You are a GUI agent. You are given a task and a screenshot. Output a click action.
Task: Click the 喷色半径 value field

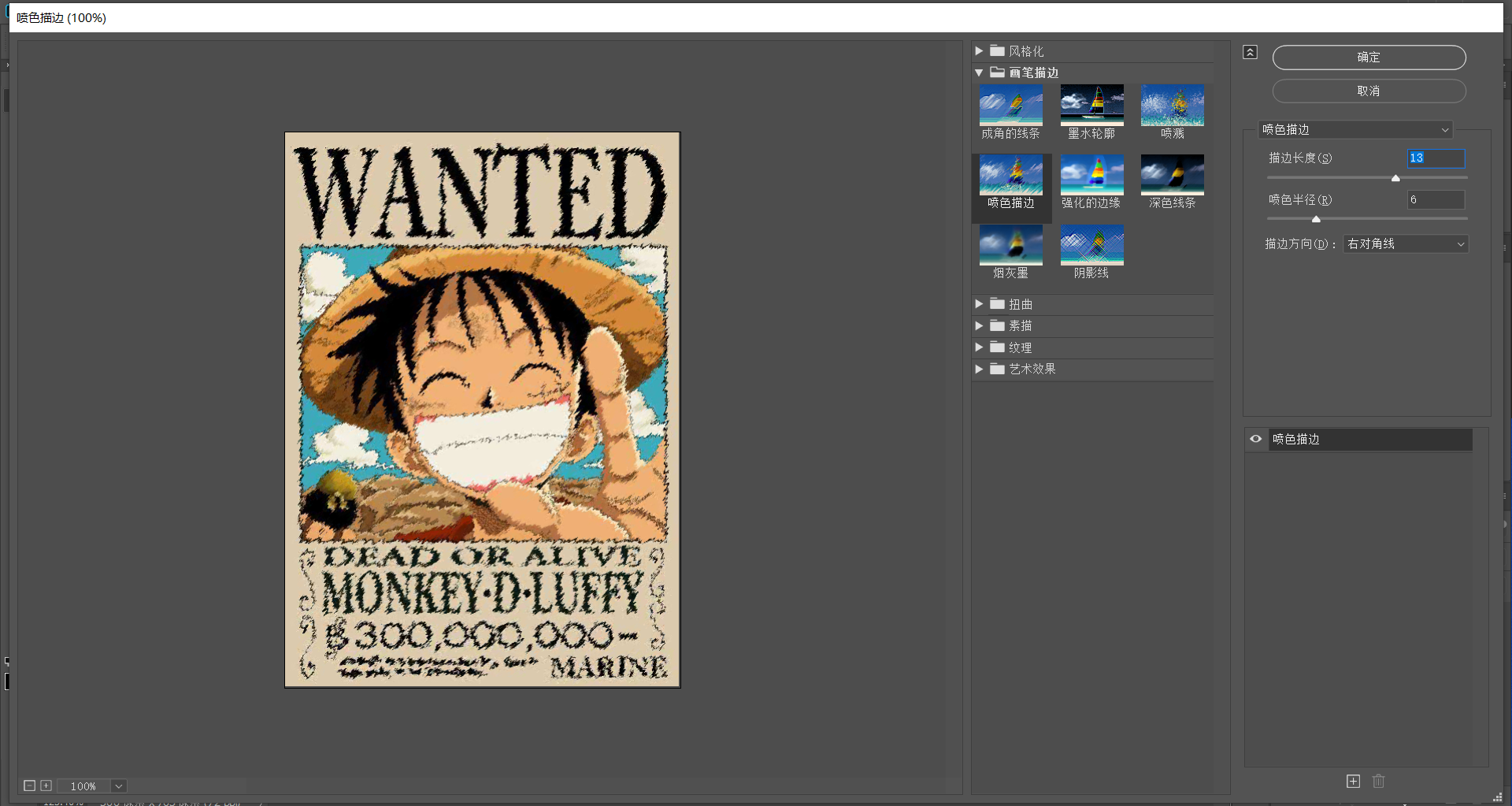pos(1436,200)
